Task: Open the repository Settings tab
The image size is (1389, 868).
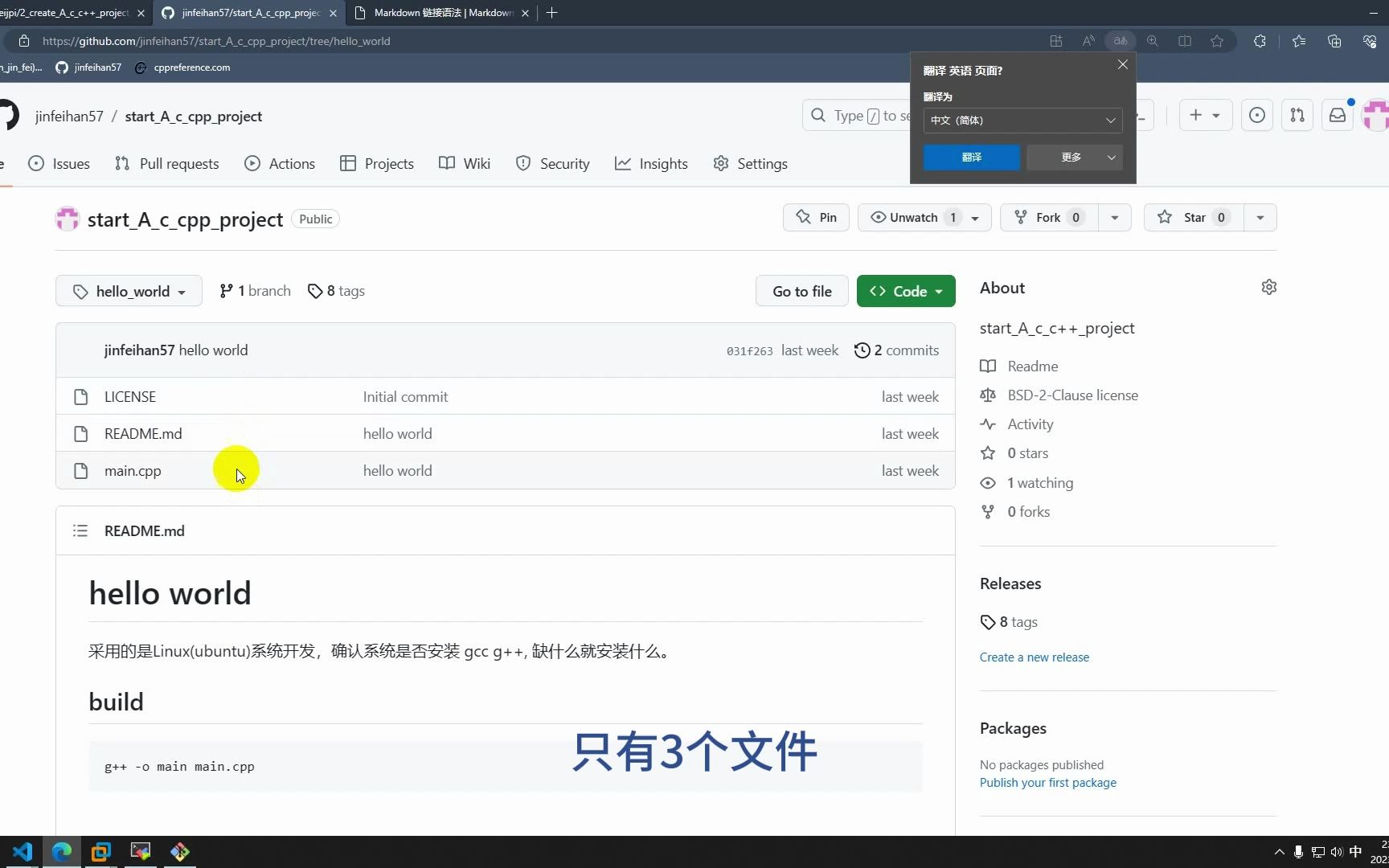Action: pos(751,163)
